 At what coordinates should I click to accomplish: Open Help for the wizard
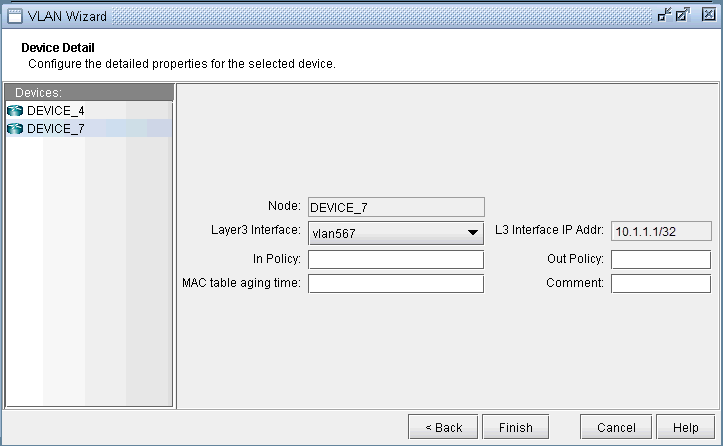click(686, 427)
